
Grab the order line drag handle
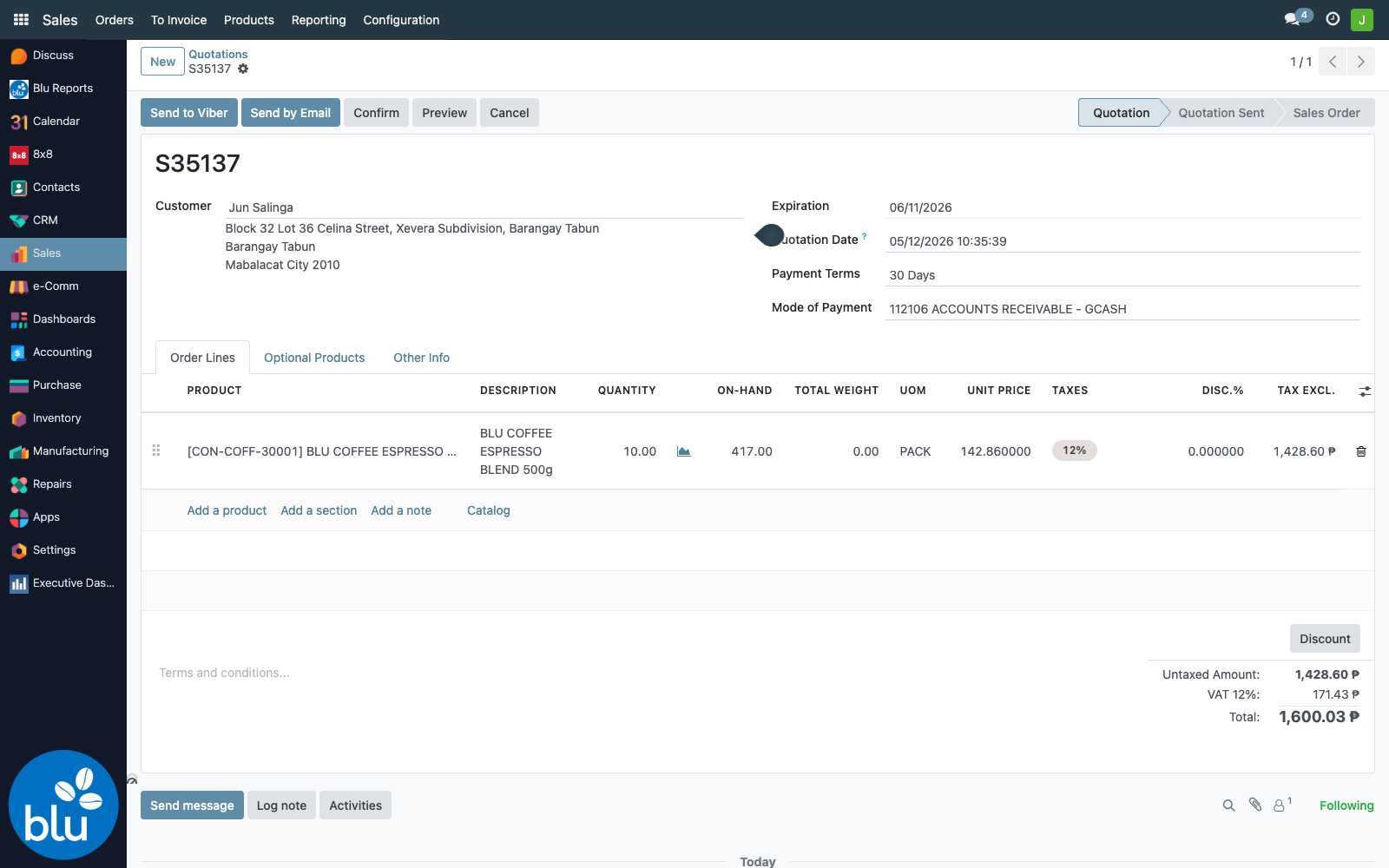click(156, 450)
